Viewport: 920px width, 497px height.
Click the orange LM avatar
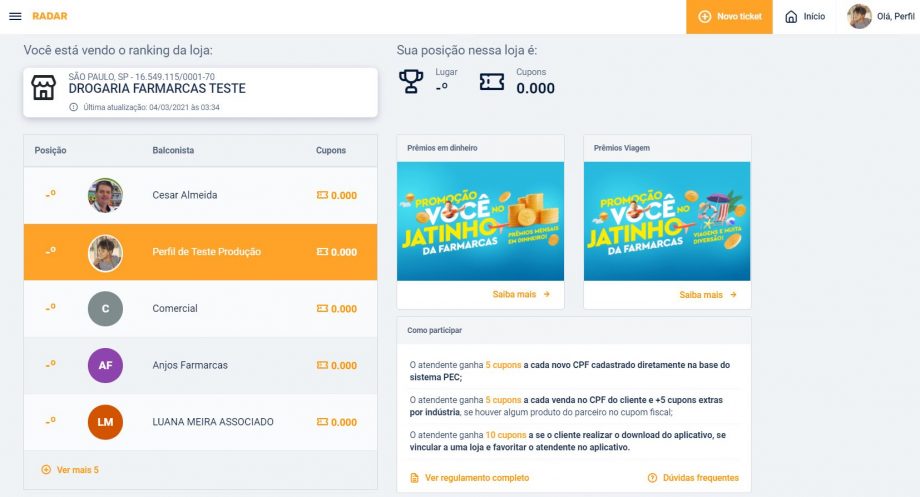(x=105, y=422)
